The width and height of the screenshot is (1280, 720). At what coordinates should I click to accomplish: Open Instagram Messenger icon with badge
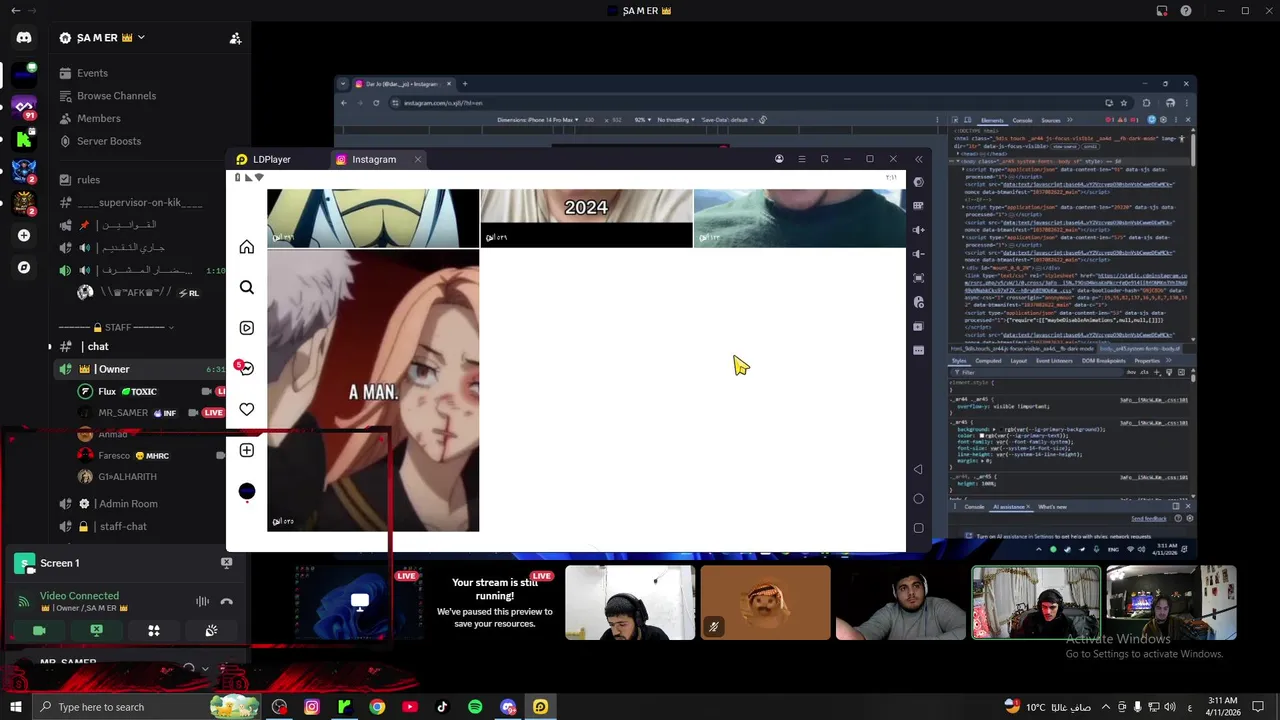pyautogui.click(x=245, y=368)
